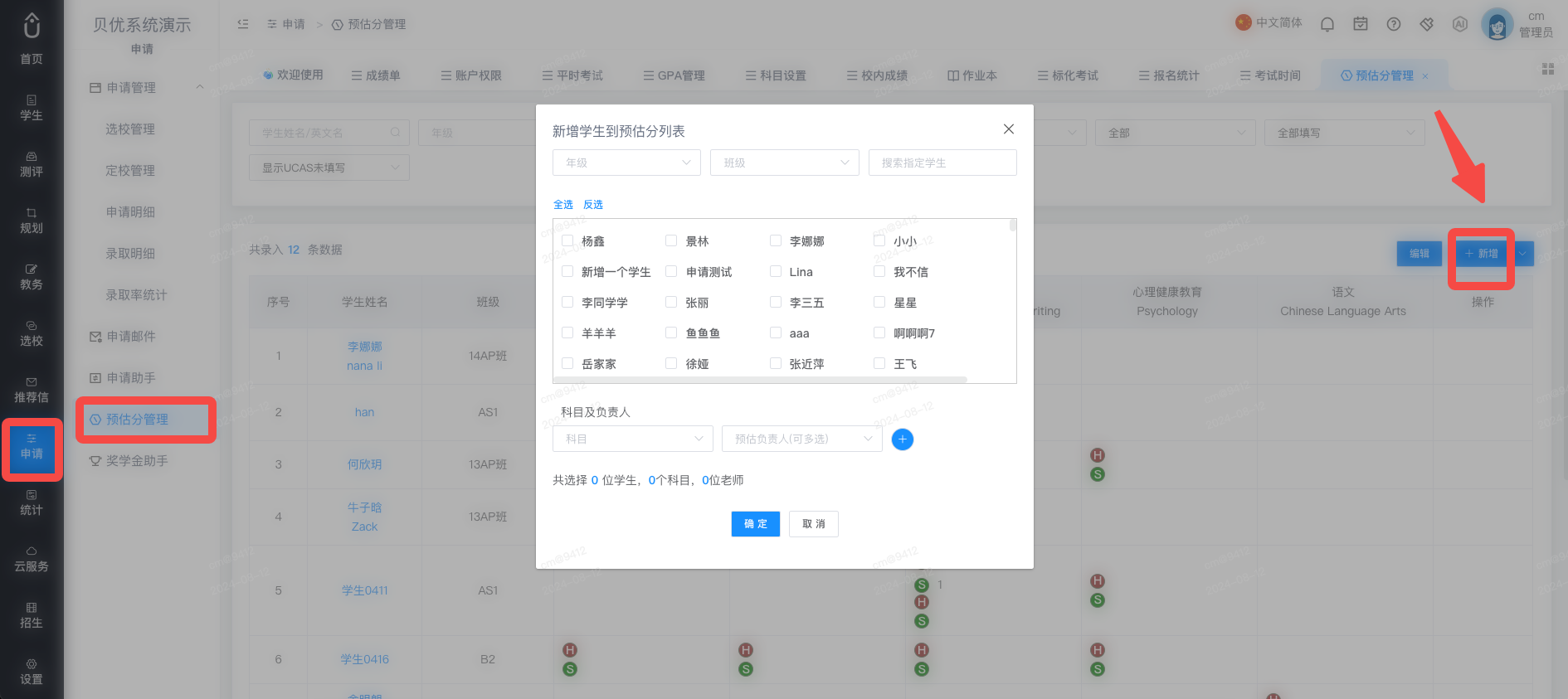Open 奖学金助手 in the side menu

point(138,460)
